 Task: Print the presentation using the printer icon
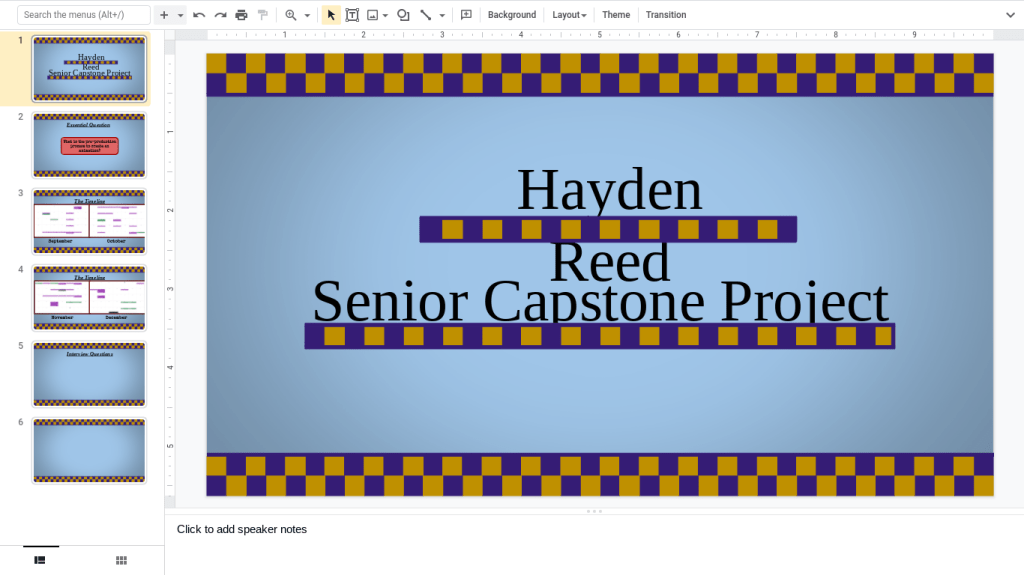[241, 15]
